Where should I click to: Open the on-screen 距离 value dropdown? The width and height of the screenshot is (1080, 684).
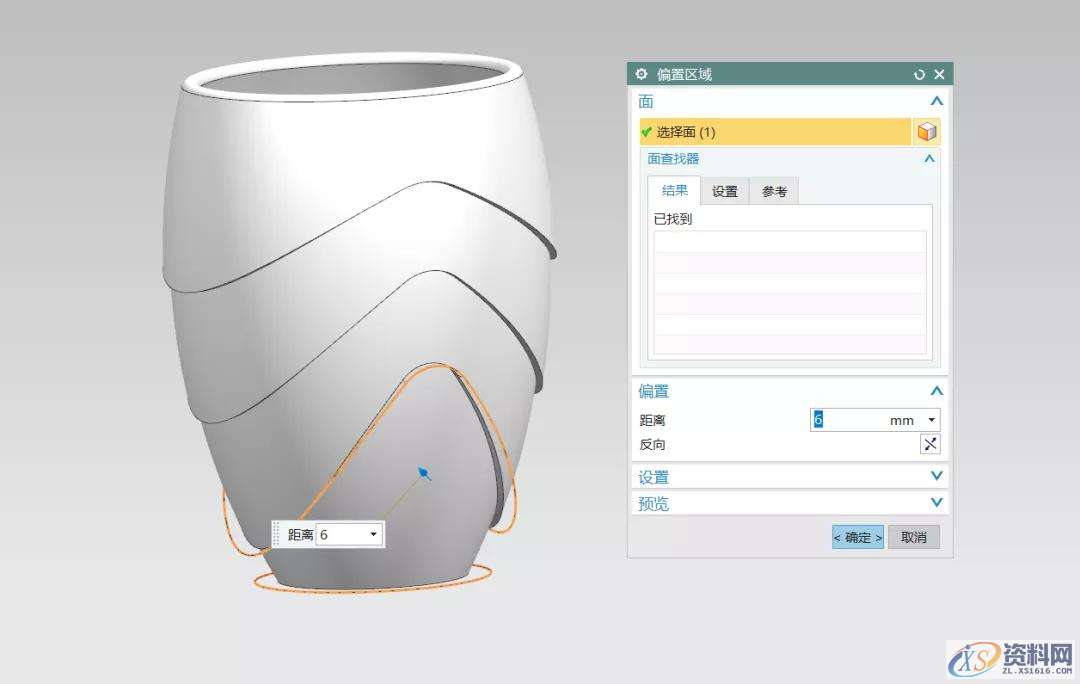point(373,535)
